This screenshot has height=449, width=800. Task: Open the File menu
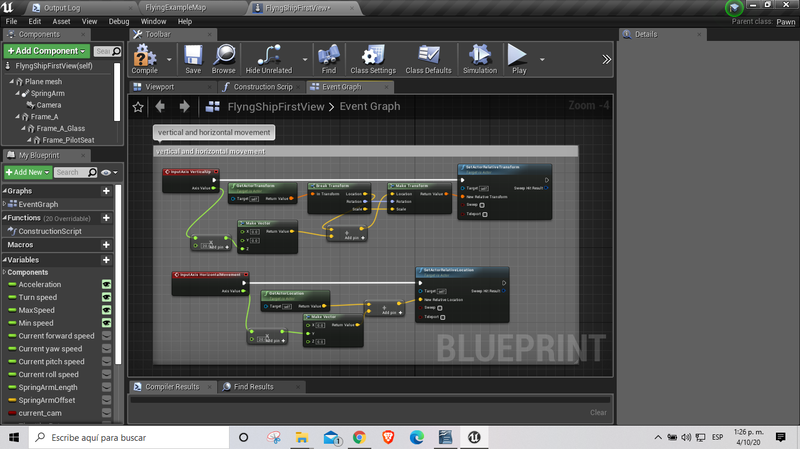[11, 21]
